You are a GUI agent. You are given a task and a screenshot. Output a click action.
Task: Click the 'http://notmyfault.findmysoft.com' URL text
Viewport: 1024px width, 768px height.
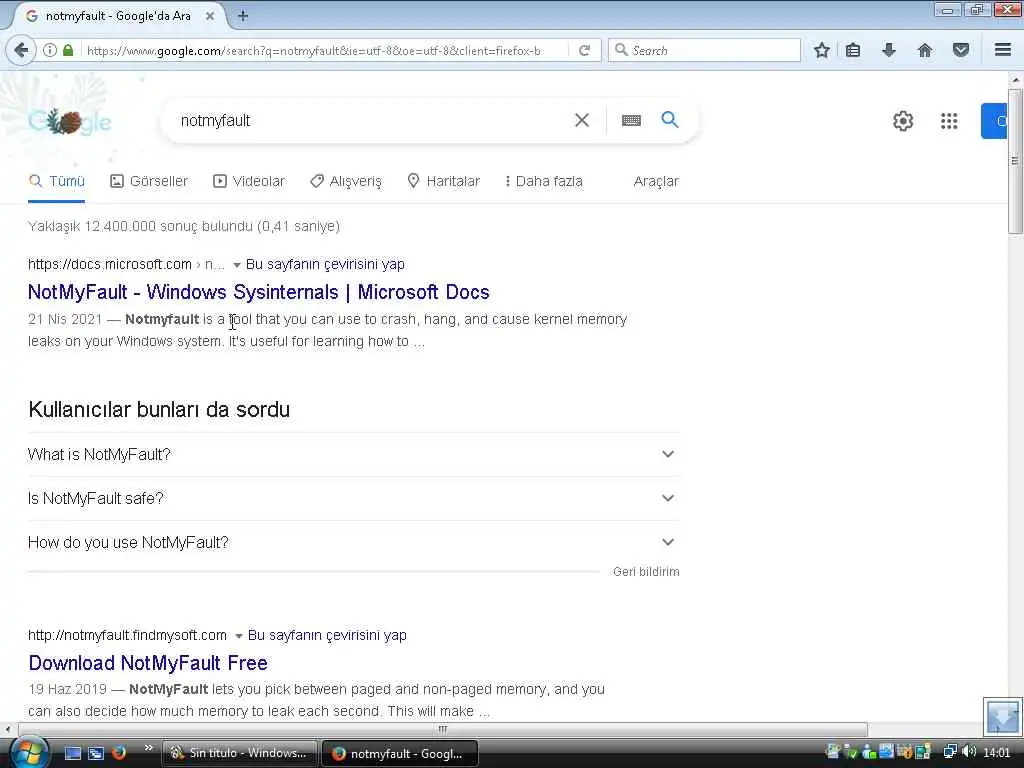coord(127,635)
